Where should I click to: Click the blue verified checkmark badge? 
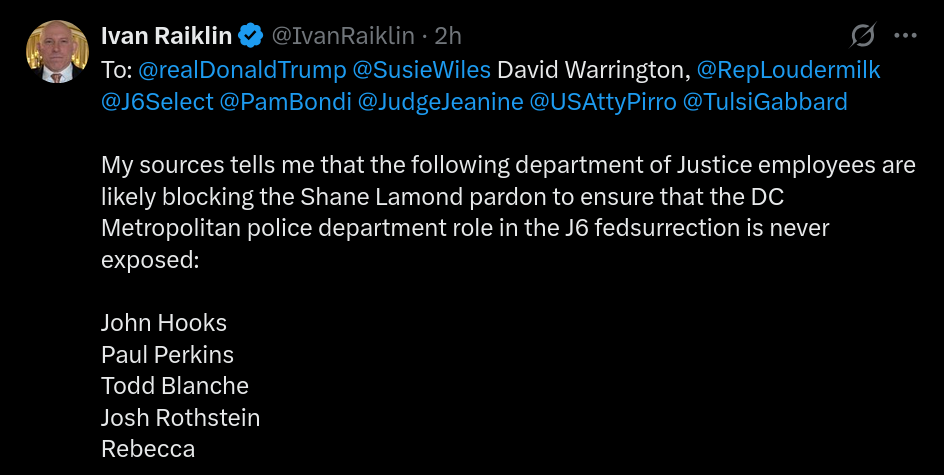pos(251,36)
